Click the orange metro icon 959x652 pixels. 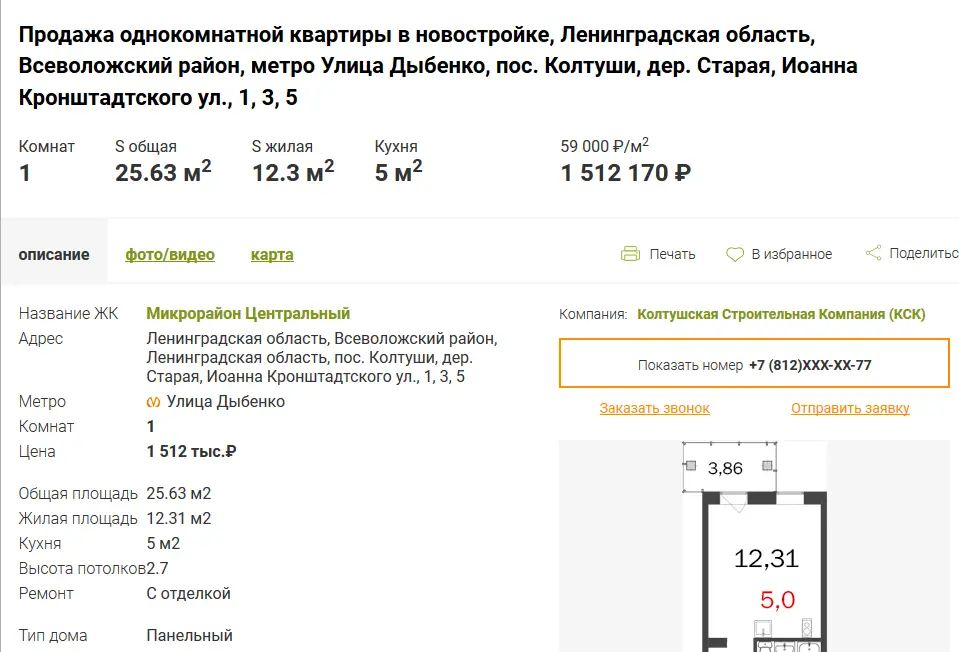153,402
